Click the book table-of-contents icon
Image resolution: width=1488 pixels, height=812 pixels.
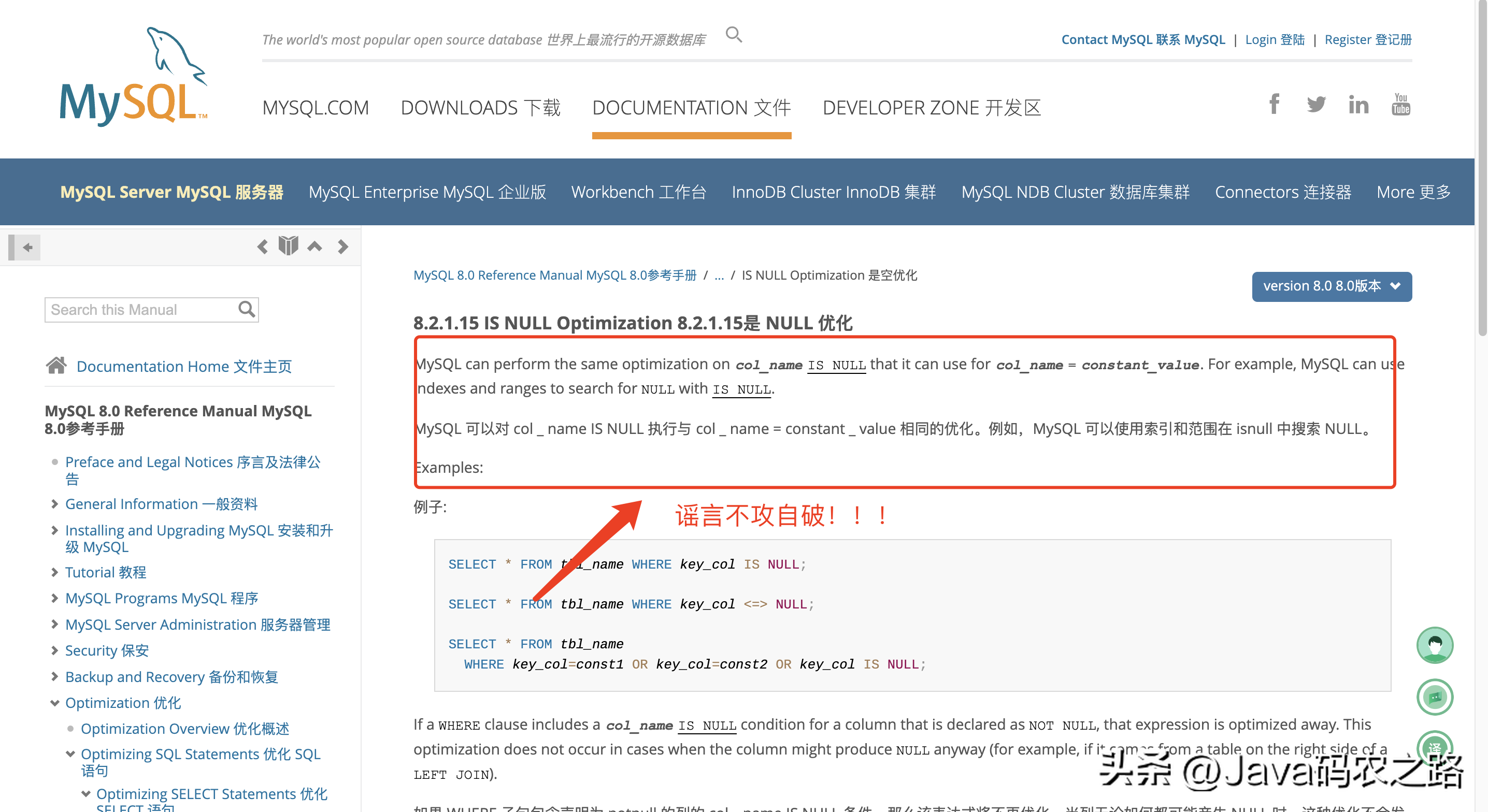pos(288,247)
